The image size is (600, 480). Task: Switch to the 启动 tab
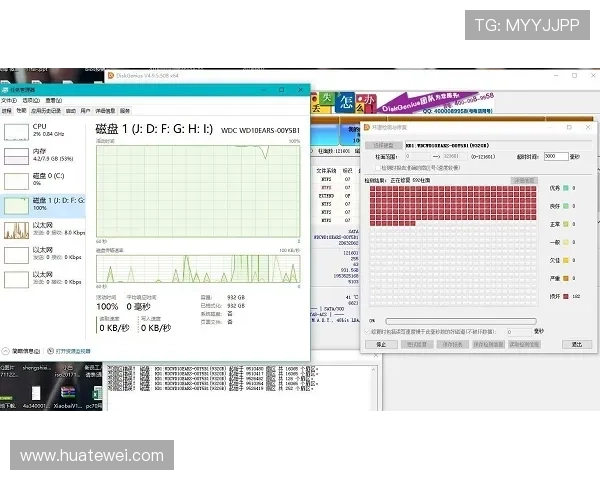tap(69, 110)
